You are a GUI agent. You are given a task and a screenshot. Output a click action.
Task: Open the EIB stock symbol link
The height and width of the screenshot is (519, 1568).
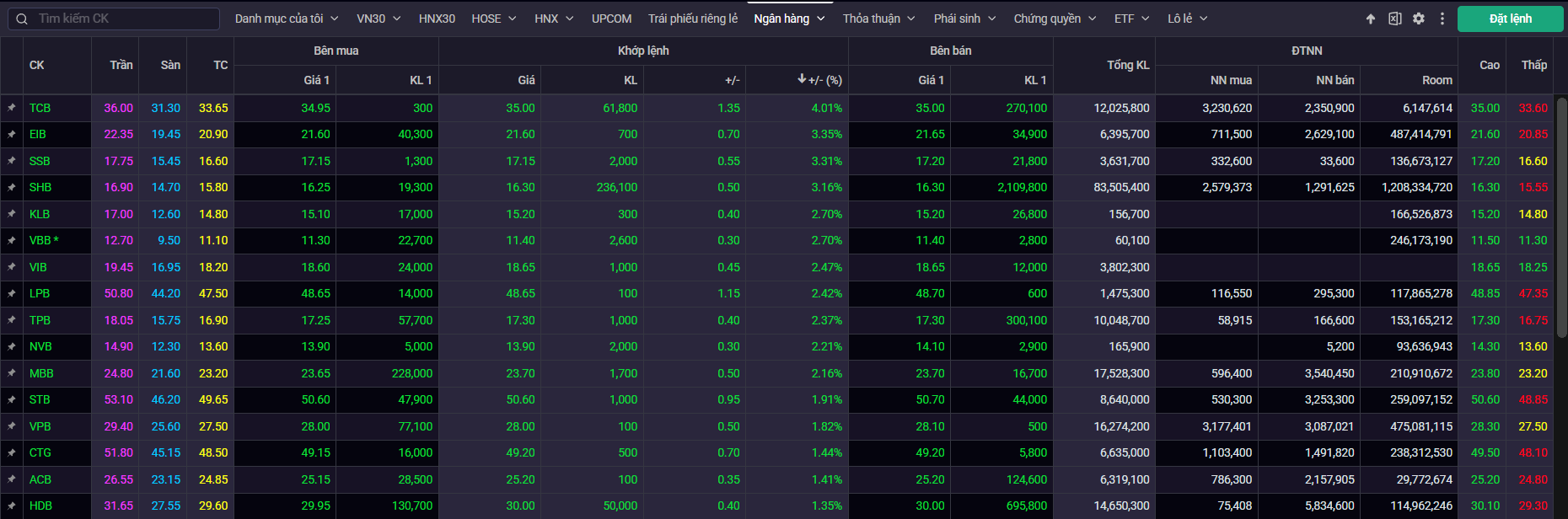tap(38, 134)
